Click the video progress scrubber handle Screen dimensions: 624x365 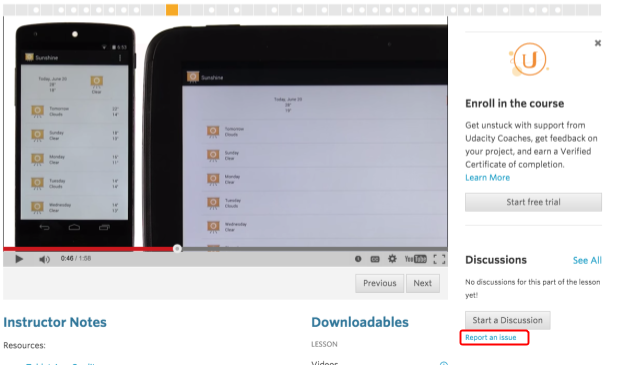point(177,248)
